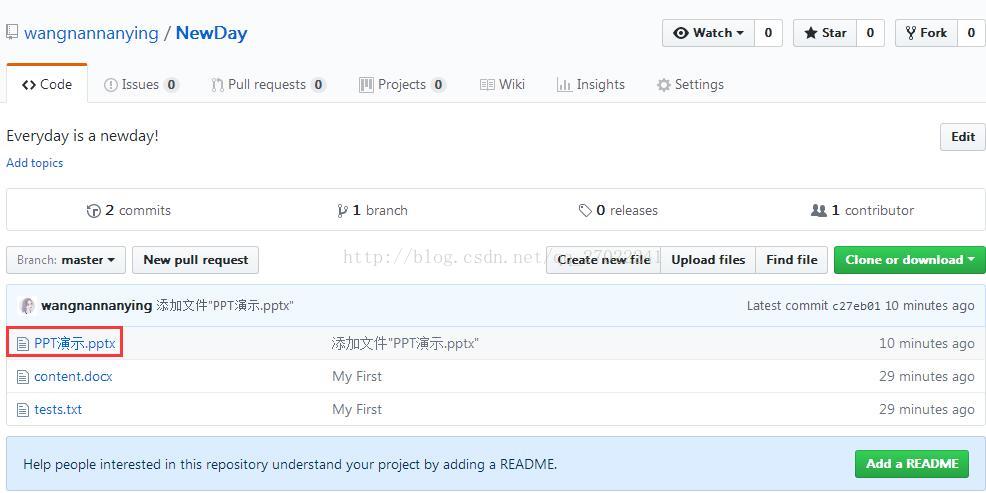Click the Find file button
This screenshot has height=493, width=986.
[792, 260]
